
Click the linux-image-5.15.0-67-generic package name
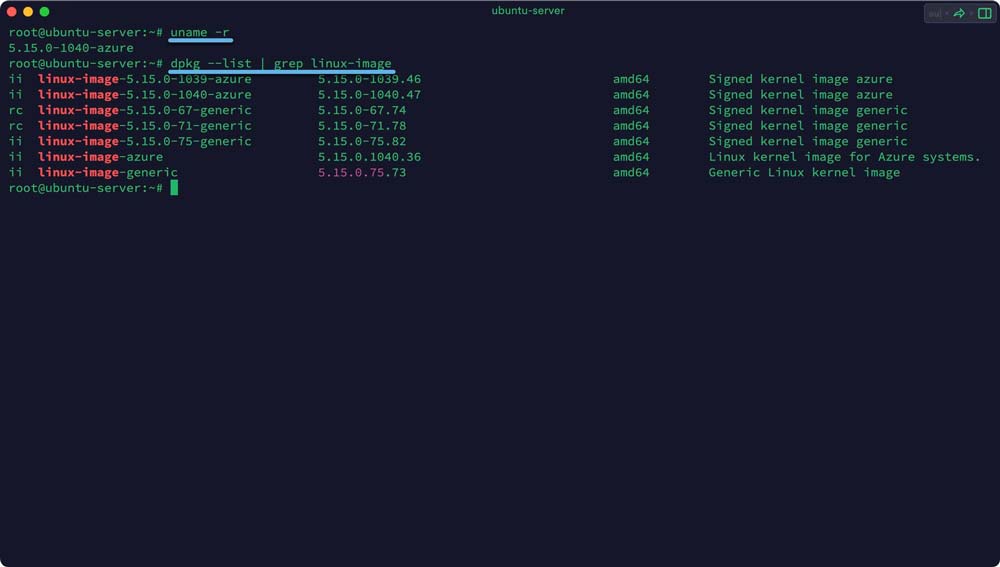pyautogui.click(x=145, y=110)
